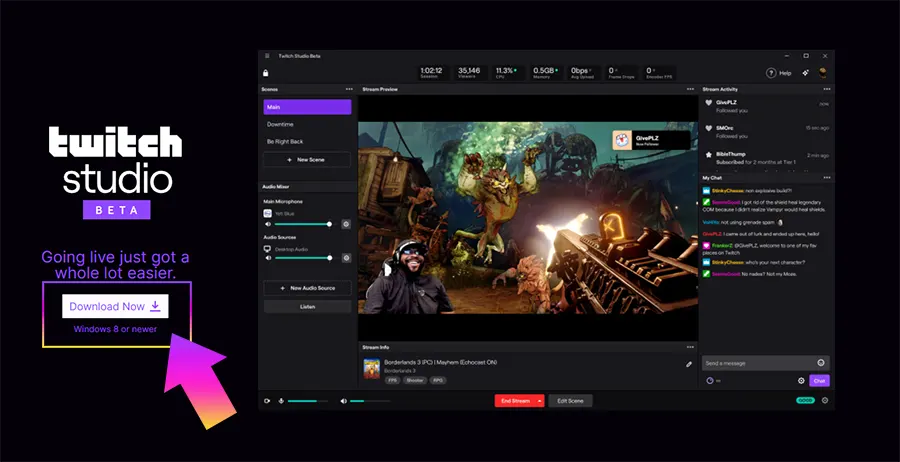Click the Shooter tag
The image size is (900, 462).
point(414,380)
